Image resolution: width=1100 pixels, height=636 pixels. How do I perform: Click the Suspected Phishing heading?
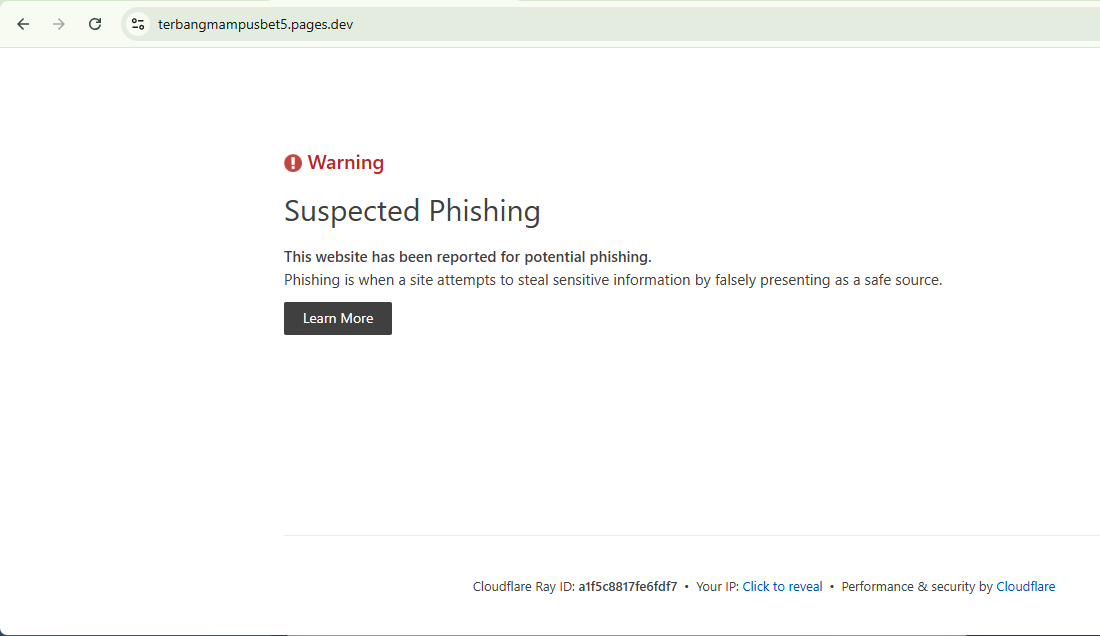pyautogui.click(x=412, y=211)
